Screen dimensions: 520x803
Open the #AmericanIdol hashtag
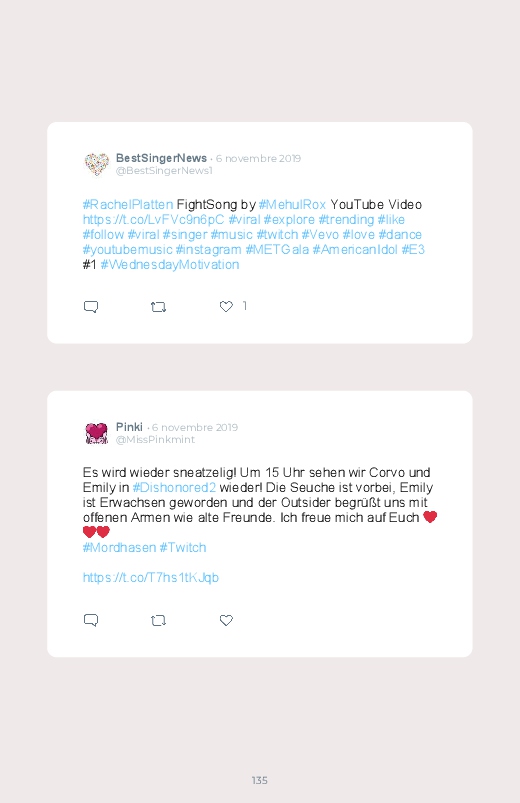pos(355,250)
